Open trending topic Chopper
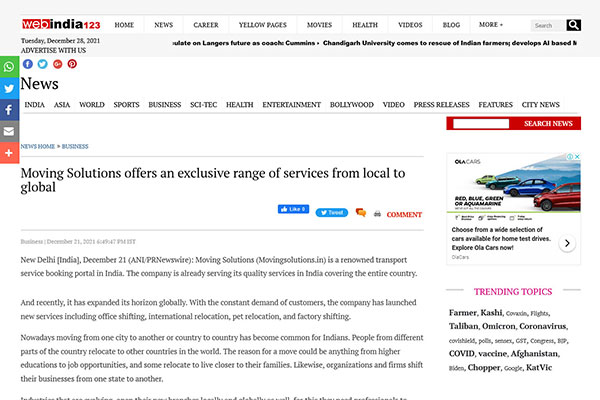Image resolution: width=600 pixels, height=400 pixels. (484, 367)
